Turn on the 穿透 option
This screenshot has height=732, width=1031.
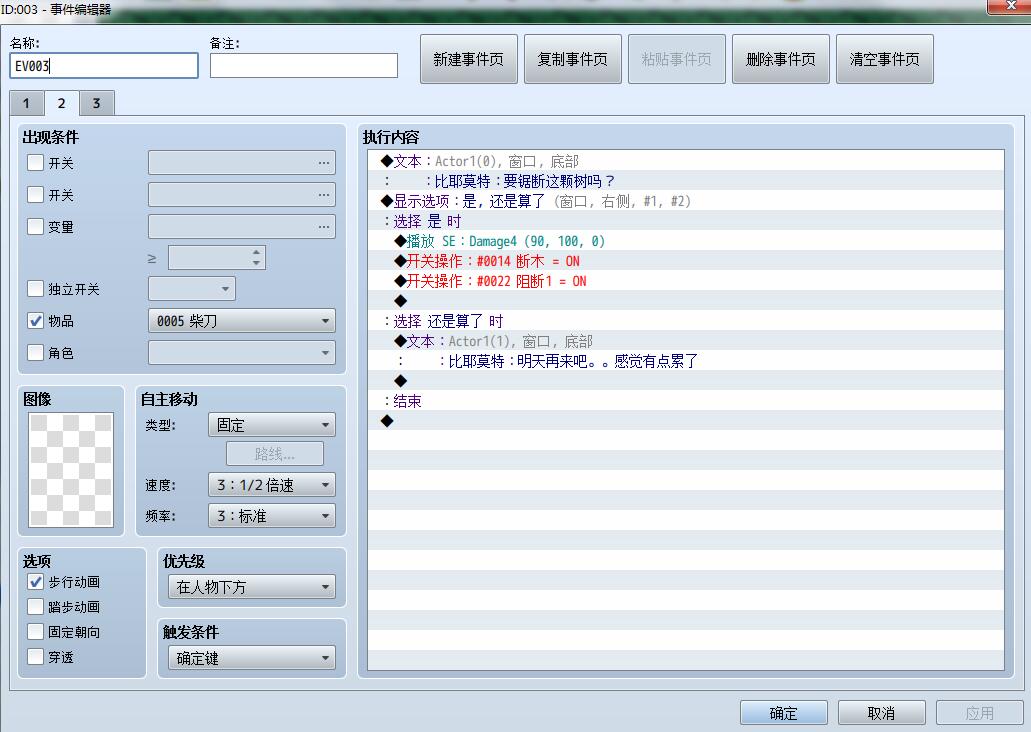click(36, 656)
